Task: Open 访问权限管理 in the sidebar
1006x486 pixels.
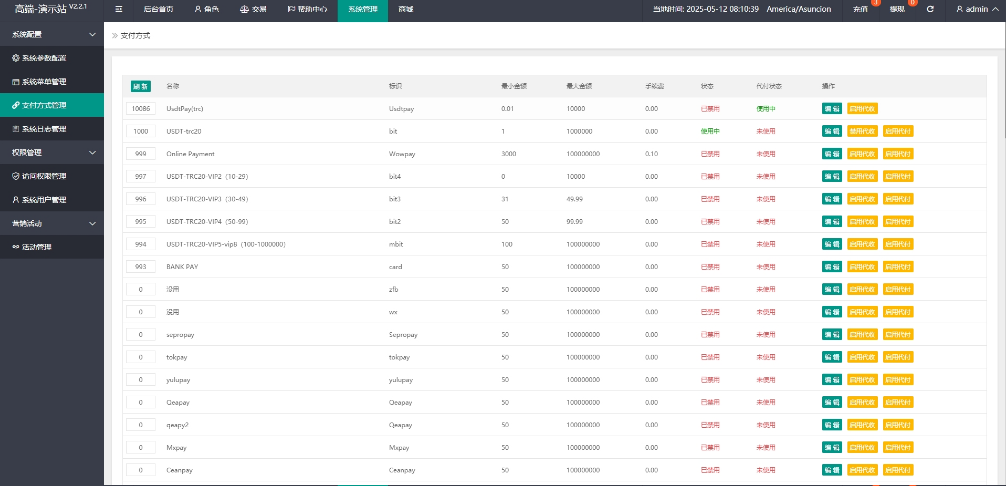Action: [x=52, y=176]
